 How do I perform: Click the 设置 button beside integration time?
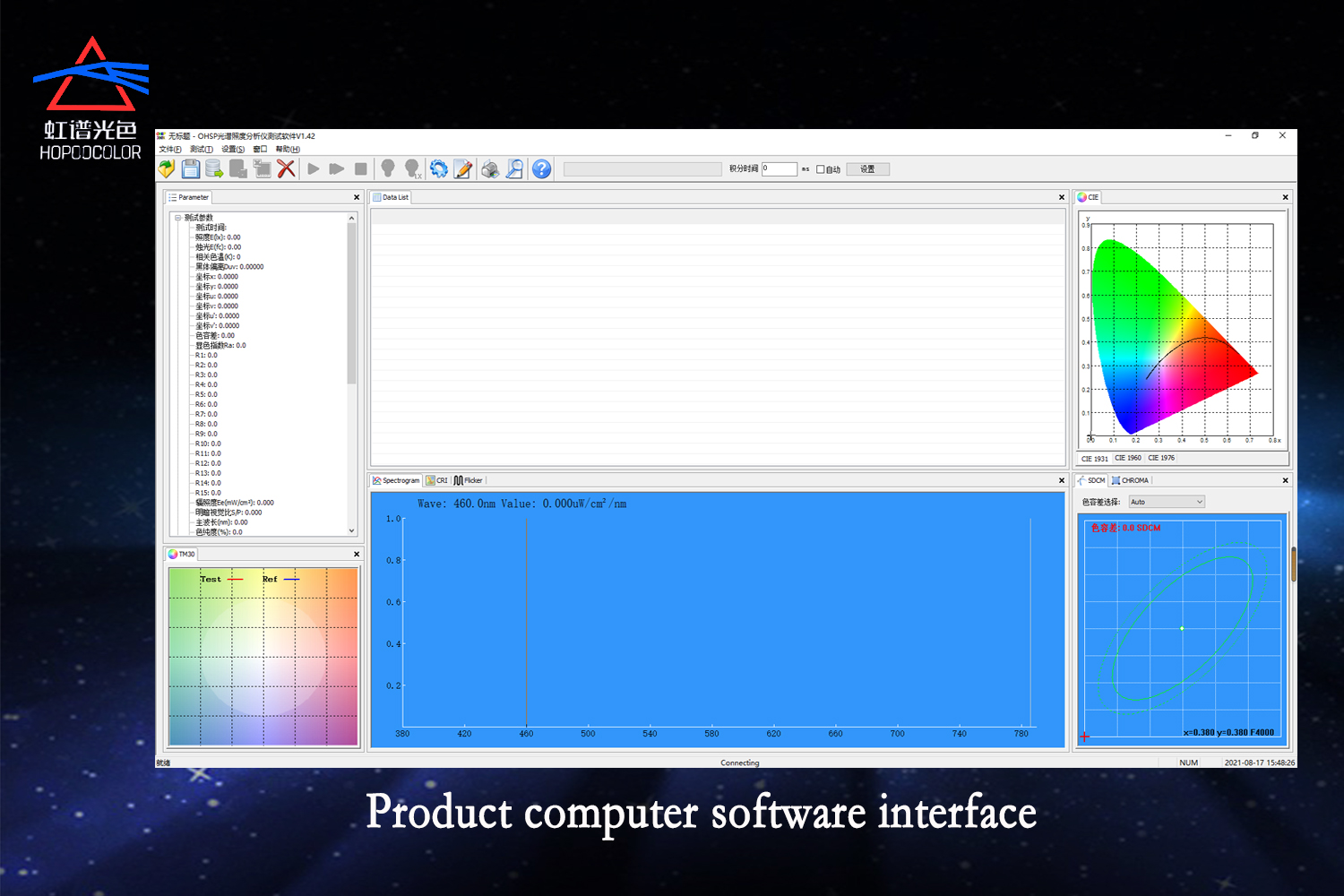coord(867,169)
